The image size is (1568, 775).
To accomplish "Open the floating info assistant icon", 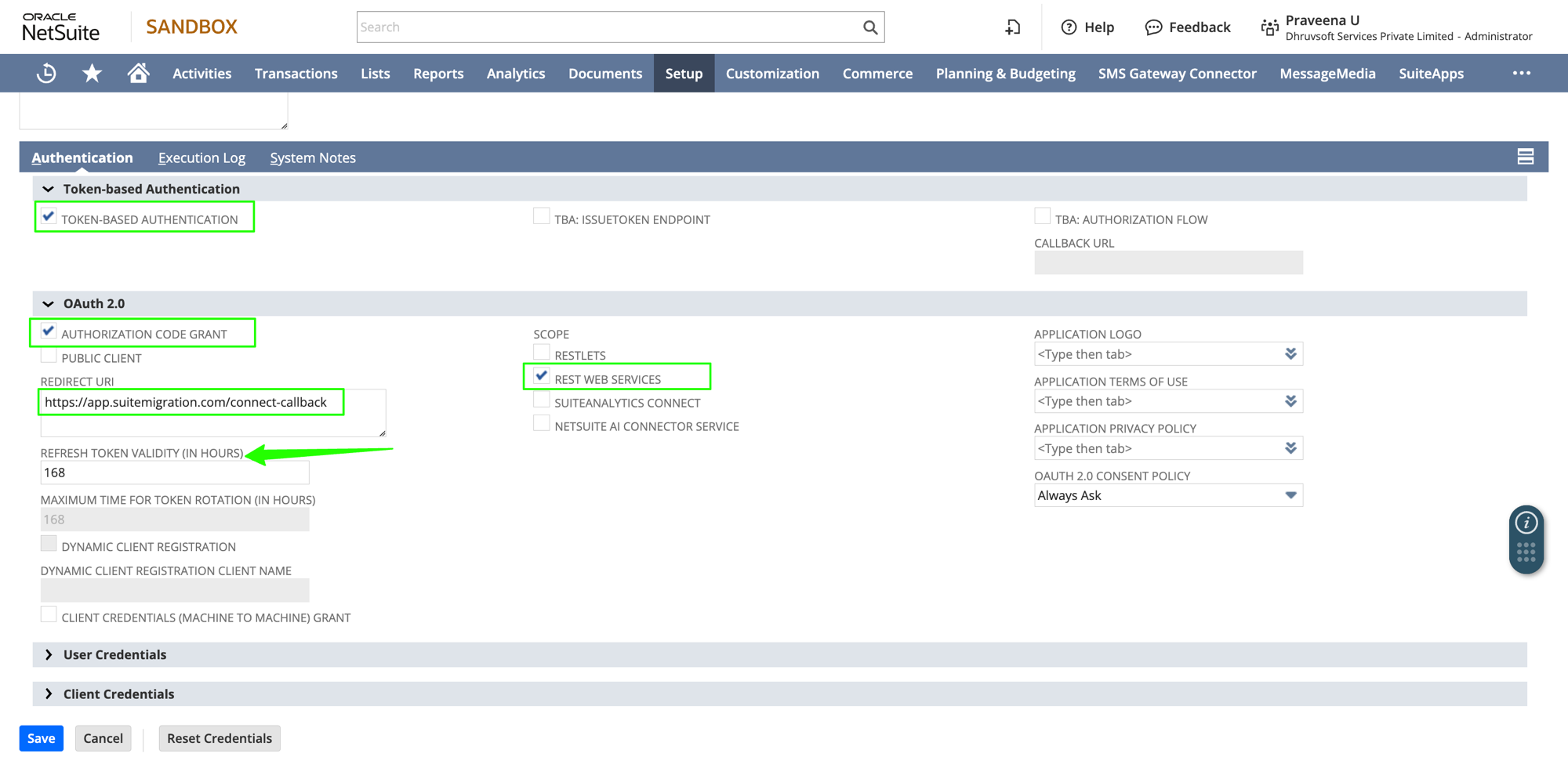I will 1526,523.
